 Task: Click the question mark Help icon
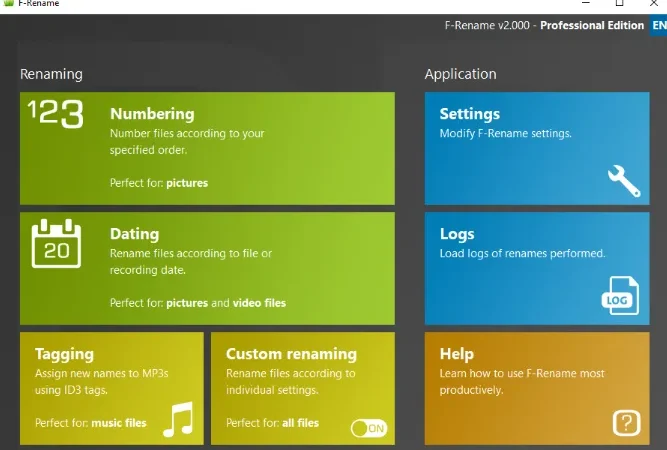click(x=627, y=423)
